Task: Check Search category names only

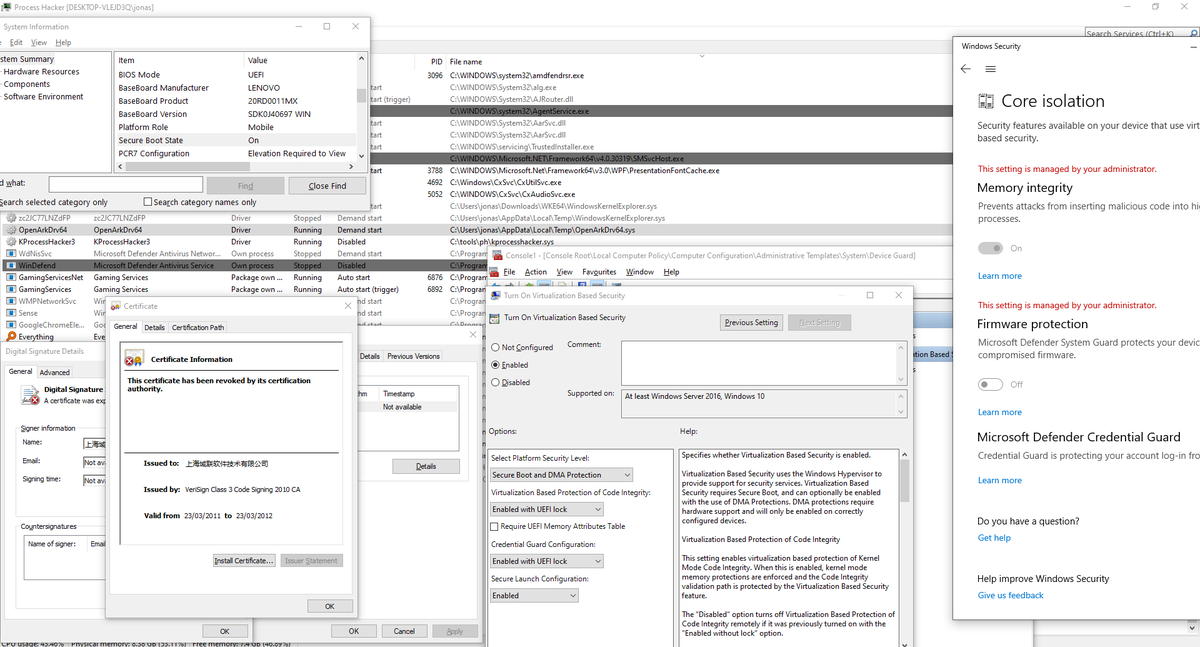Action: click(148, 202)
